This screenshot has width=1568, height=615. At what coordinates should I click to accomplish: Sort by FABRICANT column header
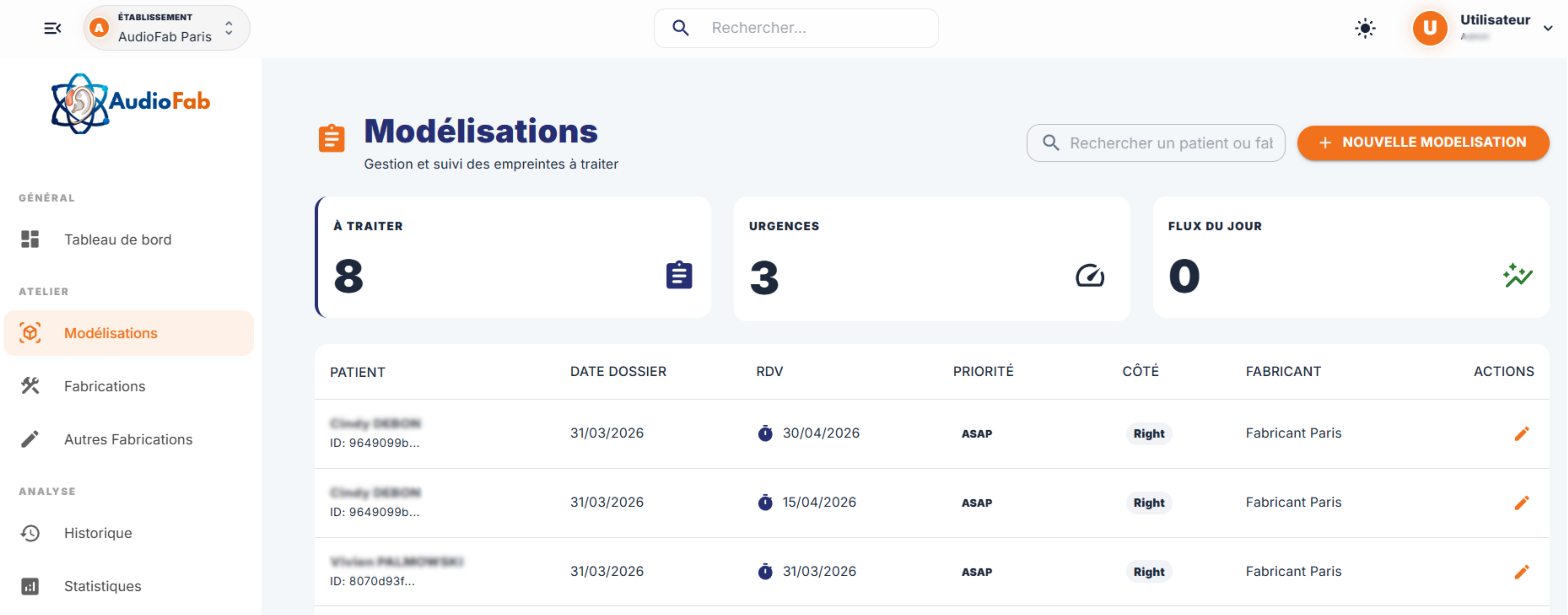click(1283, 372)
